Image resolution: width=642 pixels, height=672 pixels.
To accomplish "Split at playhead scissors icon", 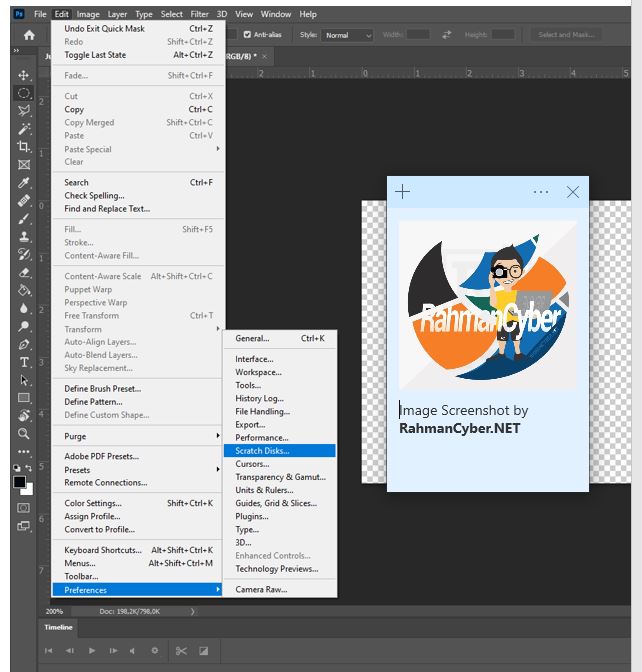I will 181,651.
